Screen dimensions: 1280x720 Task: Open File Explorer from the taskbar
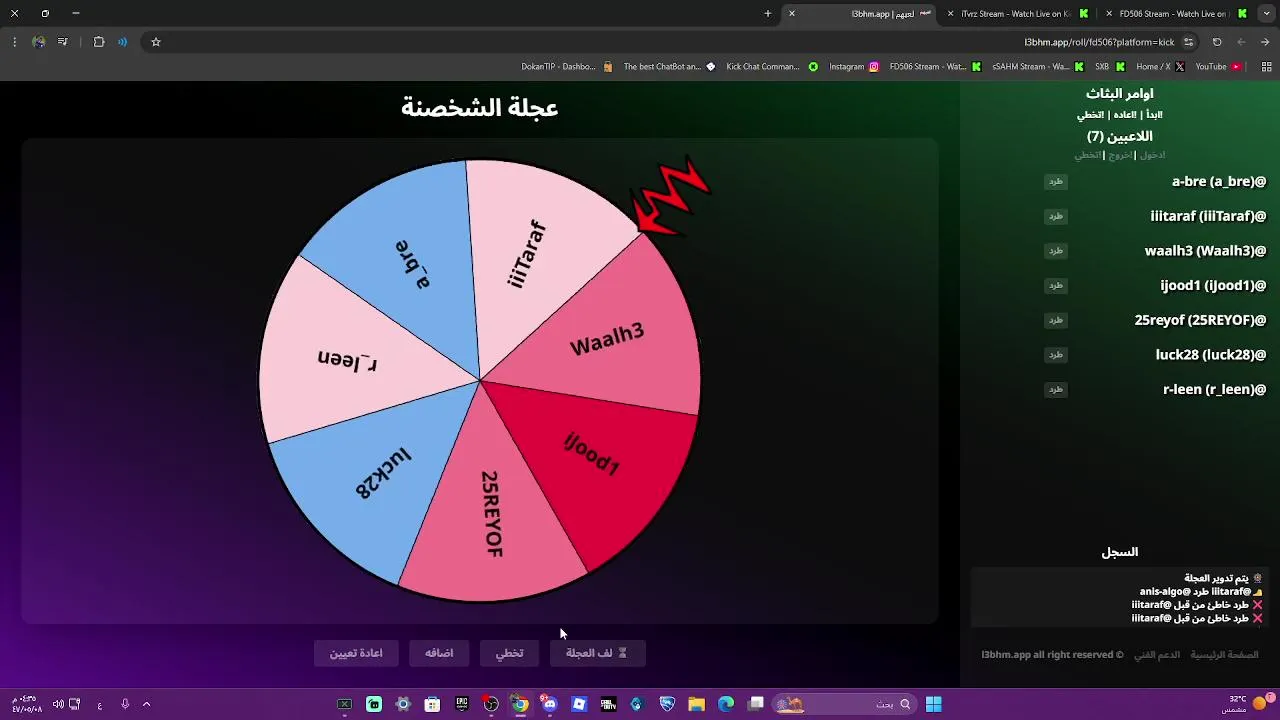(x=696, y=704)
